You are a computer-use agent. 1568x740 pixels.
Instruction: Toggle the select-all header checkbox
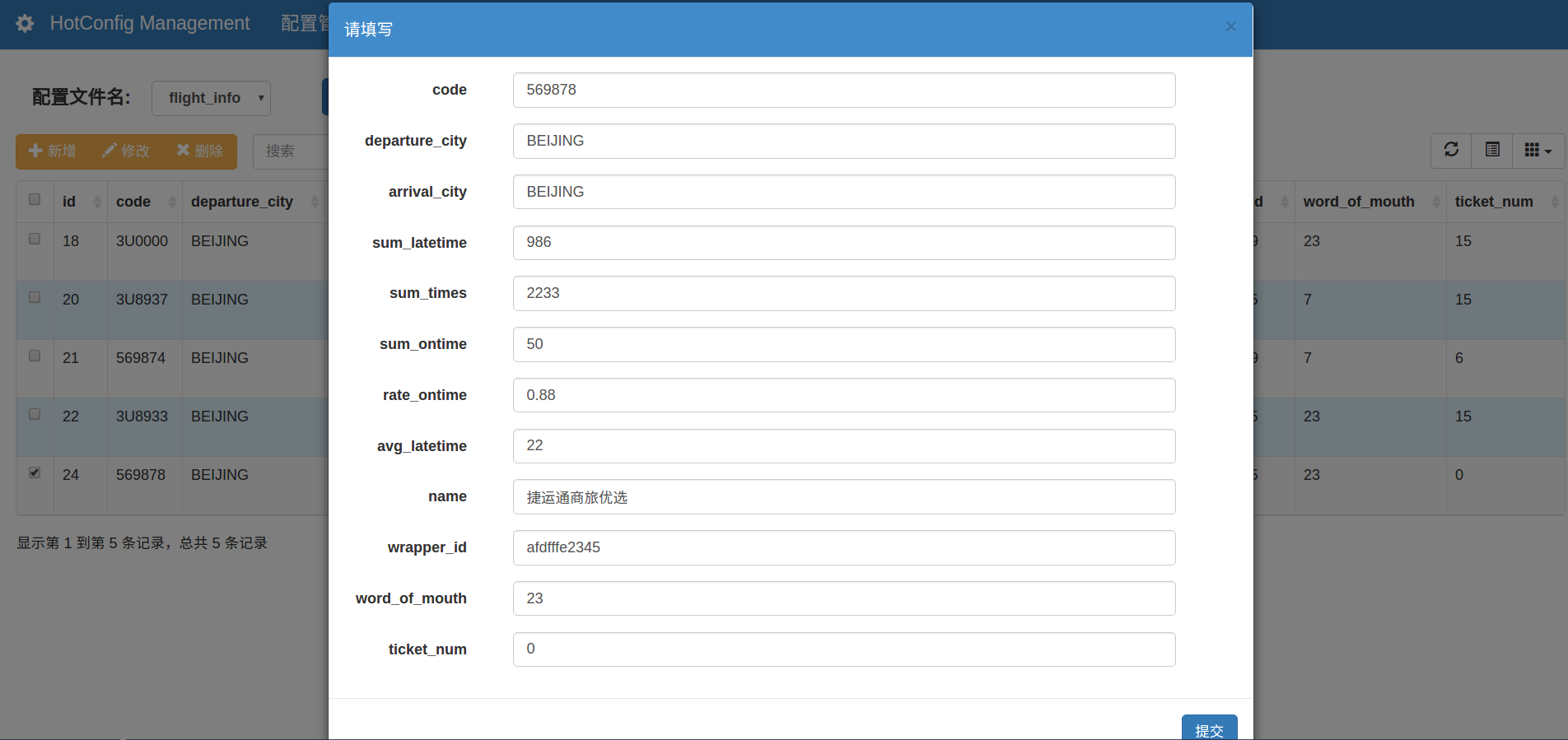point(35,200)
